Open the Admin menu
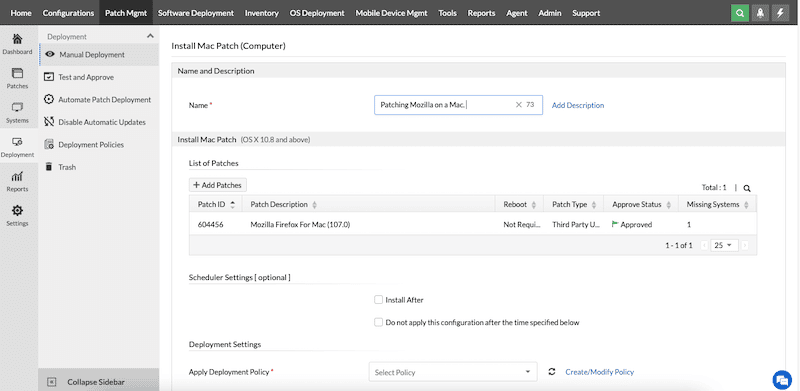Viewport: 800px width, 391px height. 550,13
